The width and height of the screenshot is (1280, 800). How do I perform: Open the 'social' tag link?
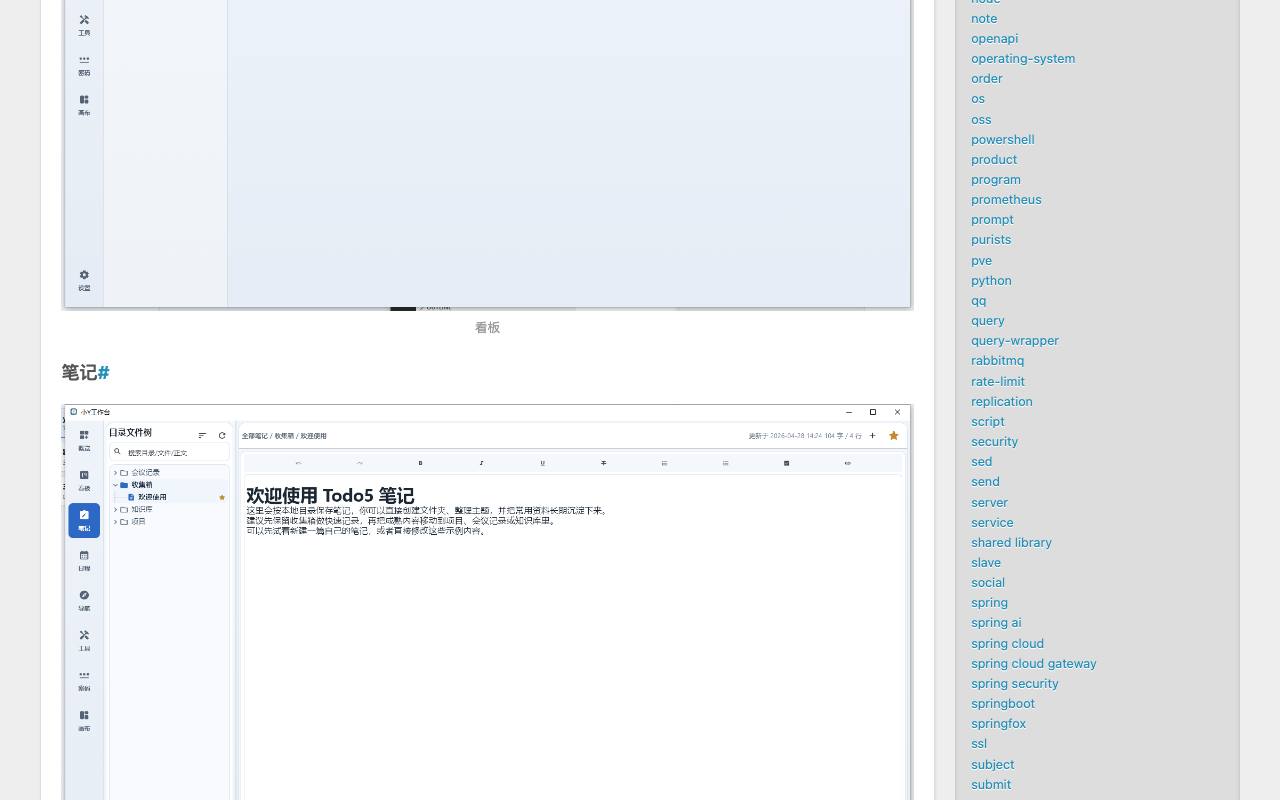tap(987, 582)
